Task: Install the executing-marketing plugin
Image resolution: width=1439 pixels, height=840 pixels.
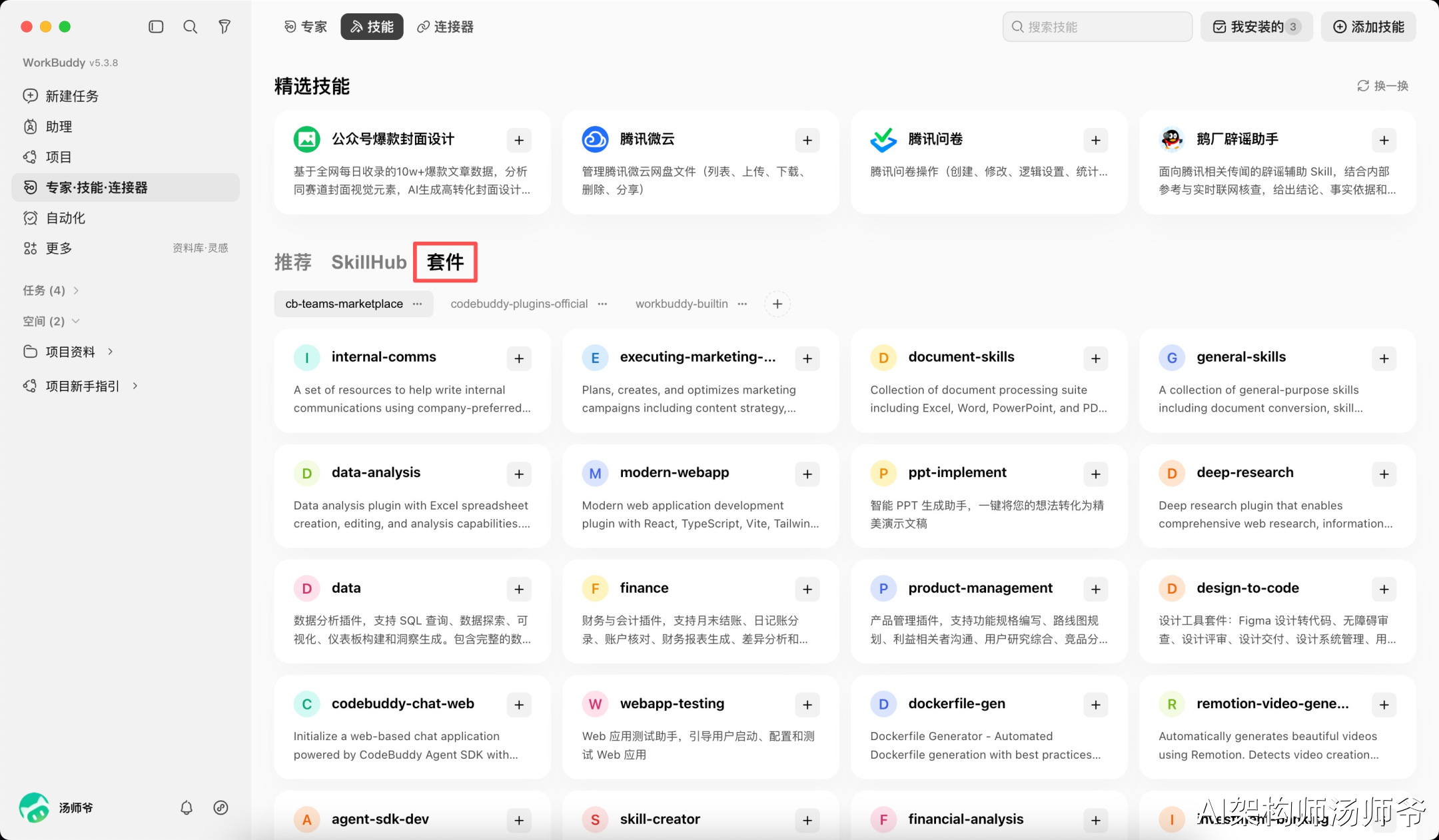Action: (x=807, y=358)
